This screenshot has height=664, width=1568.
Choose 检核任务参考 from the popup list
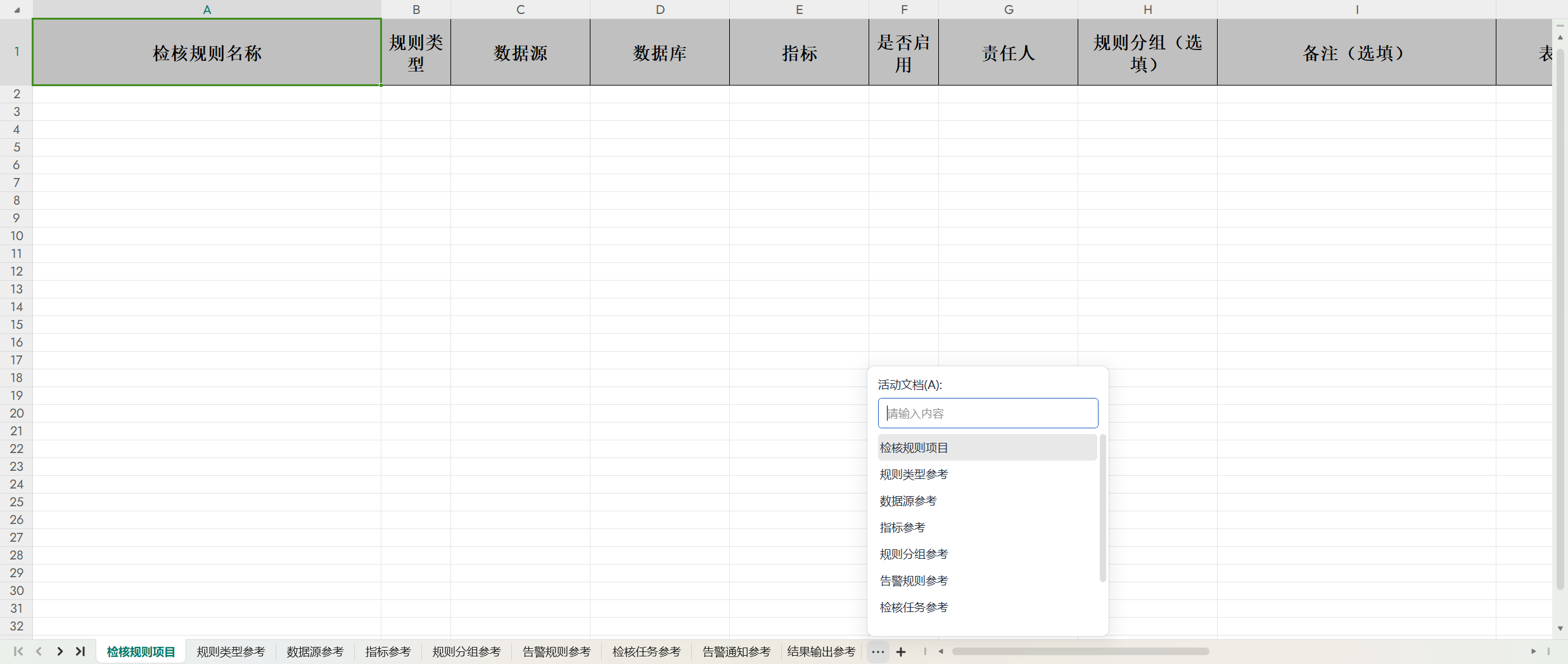[914, 607]
